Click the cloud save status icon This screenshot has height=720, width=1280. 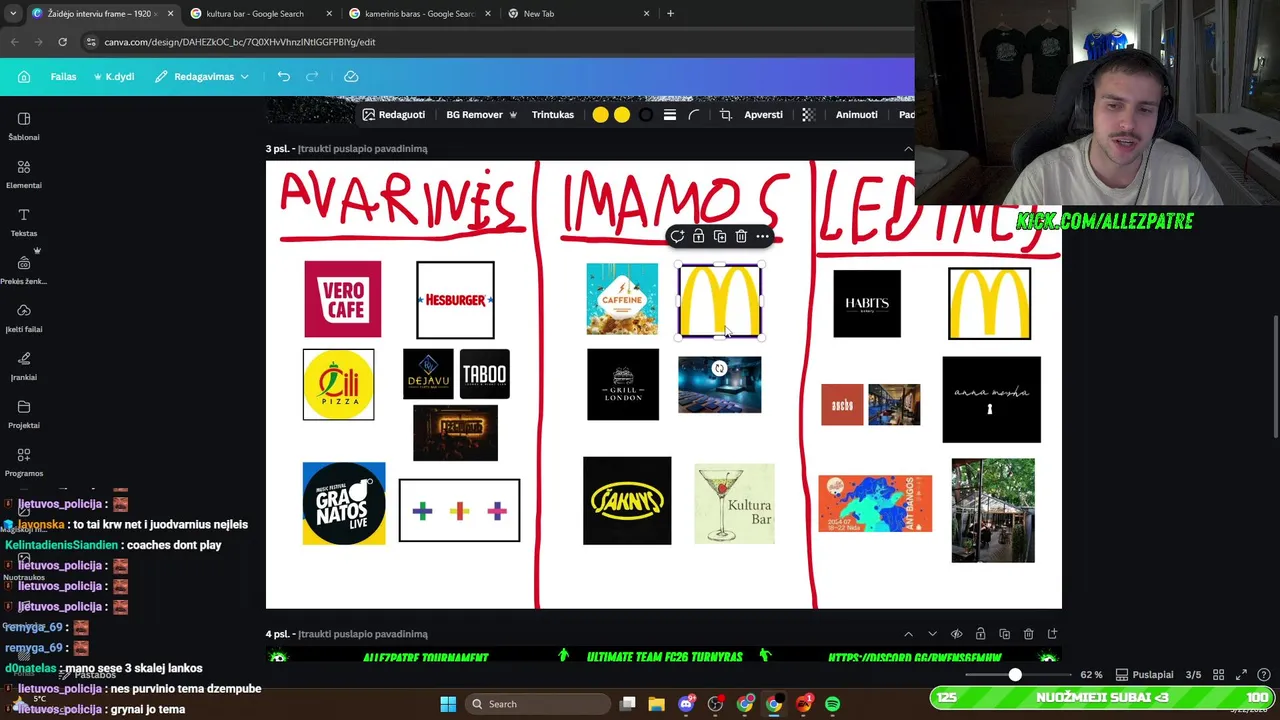click(351, 77)
